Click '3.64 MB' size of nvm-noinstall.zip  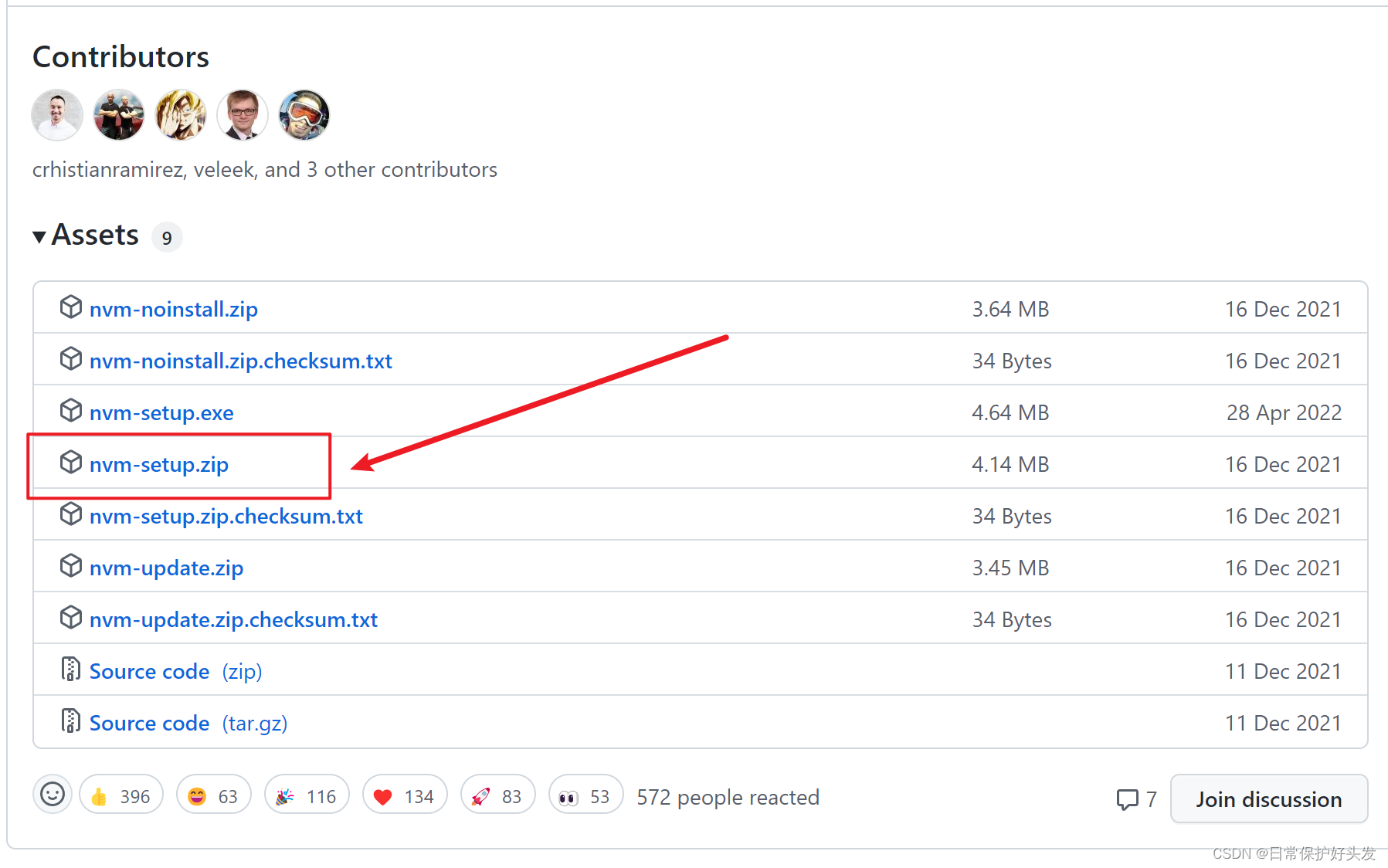pos(1010,309)
